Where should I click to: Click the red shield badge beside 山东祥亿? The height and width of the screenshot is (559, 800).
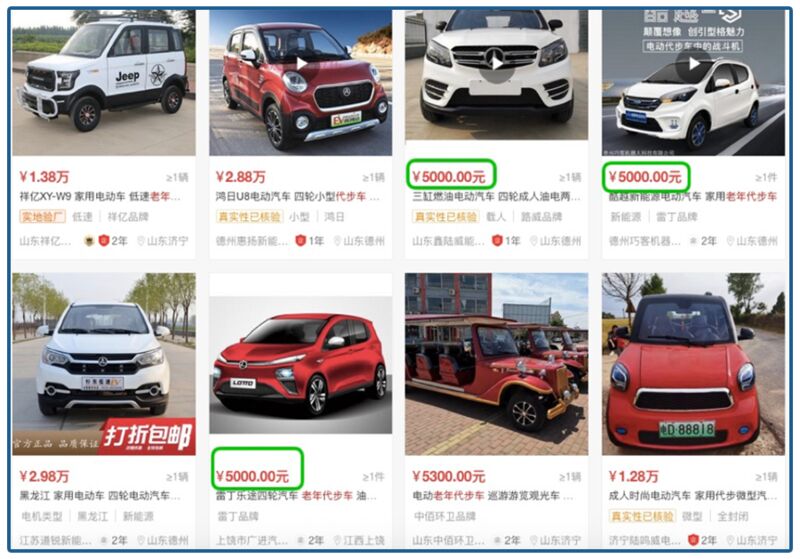coord(104,240)
